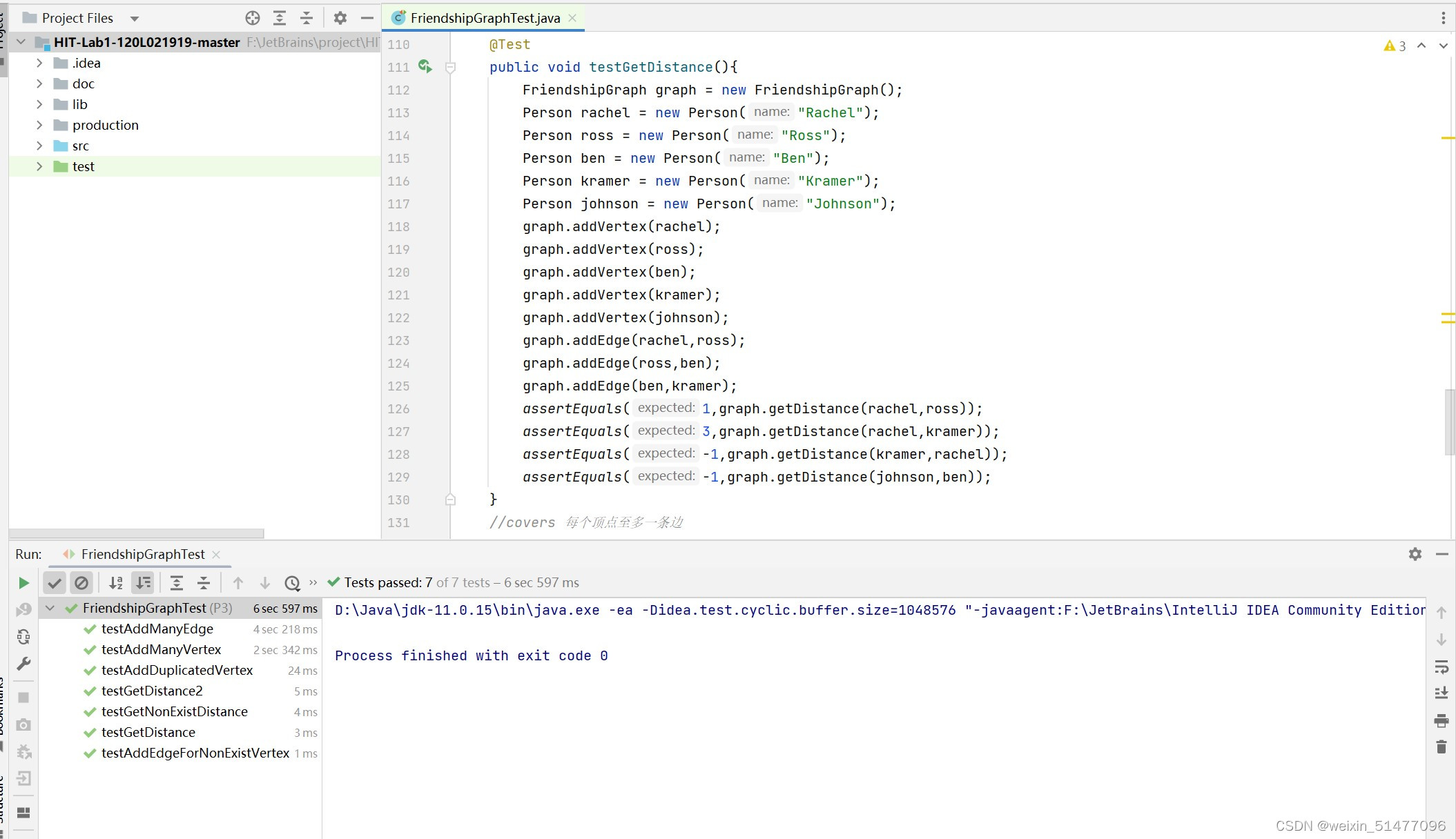The width and height of the screenshot is (1456, 839).
Task: Toggle Show Ignored tests filter
Action: [x=81, y=583]
